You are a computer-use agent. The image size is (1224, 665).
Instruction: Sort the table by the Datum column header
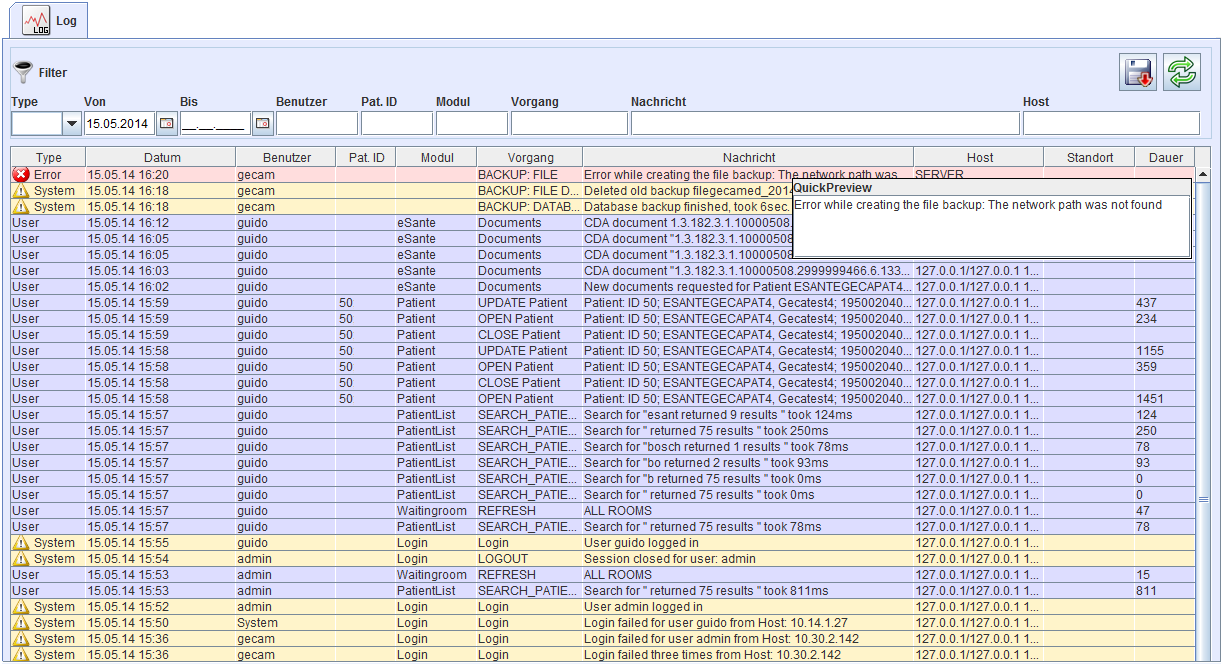tap(161, 157)
